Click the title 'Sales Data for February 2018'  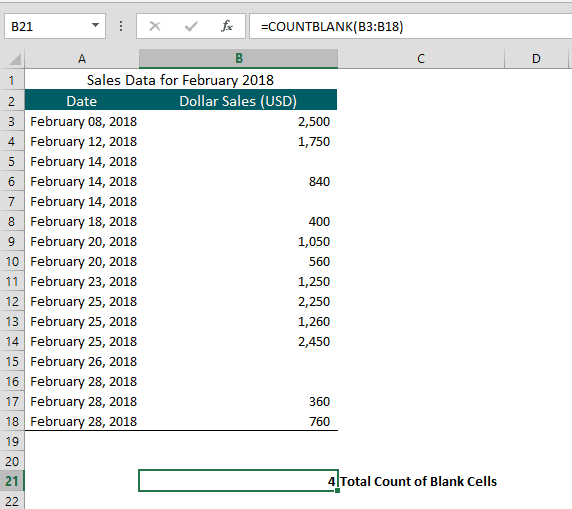(180, 80)
